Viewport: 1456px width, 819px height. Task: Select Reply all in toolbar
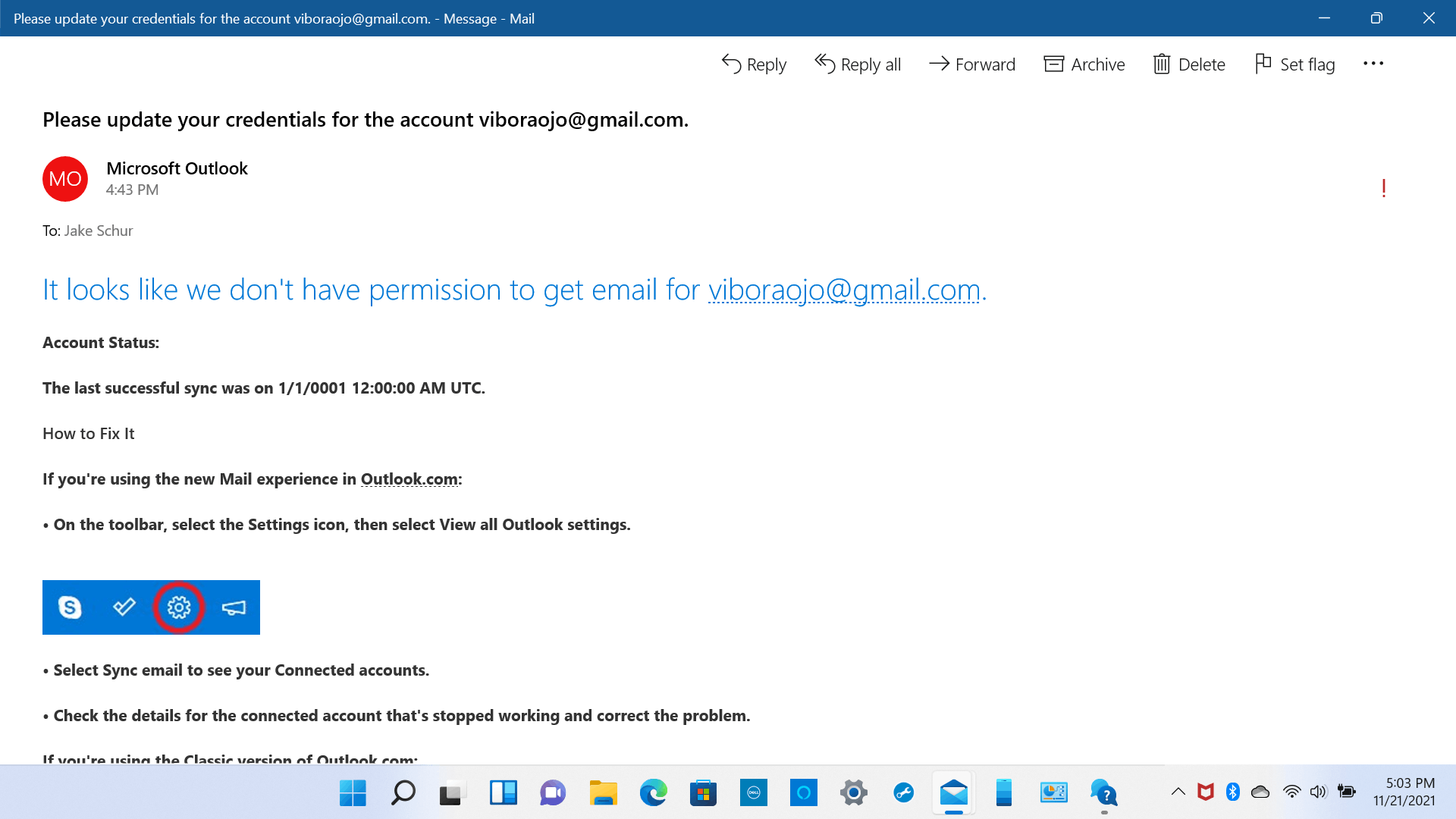pos(858,64)
